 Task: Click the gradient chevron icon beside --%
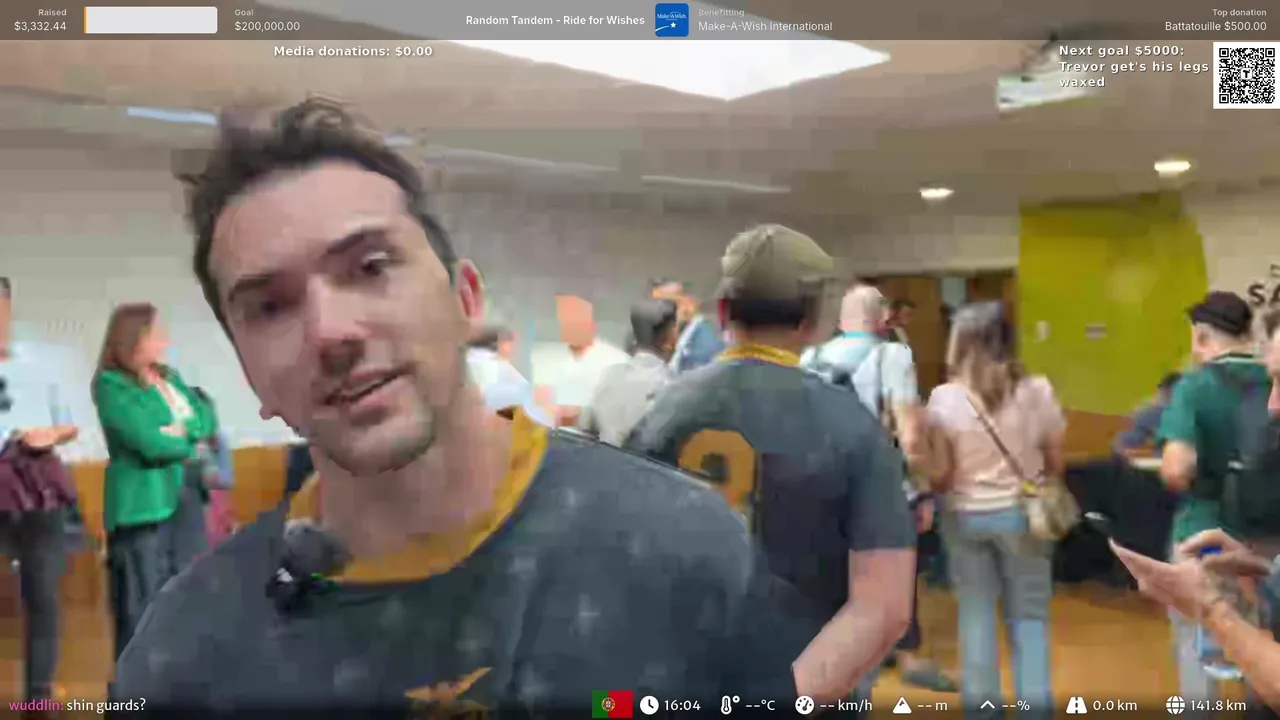coord(987,705)
